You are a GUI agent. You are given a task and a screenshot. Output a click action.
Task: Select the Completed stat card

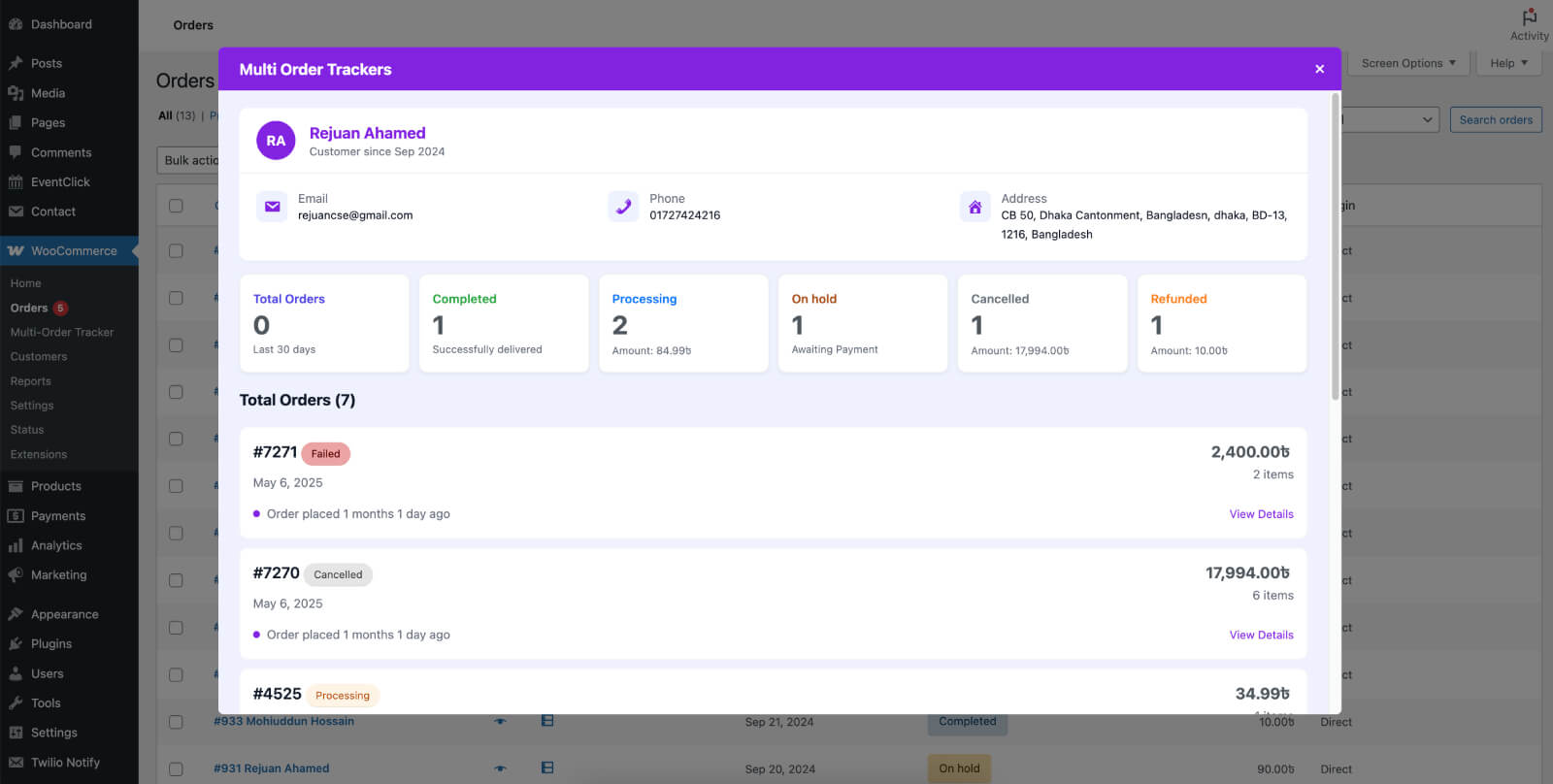pos(504,323)
